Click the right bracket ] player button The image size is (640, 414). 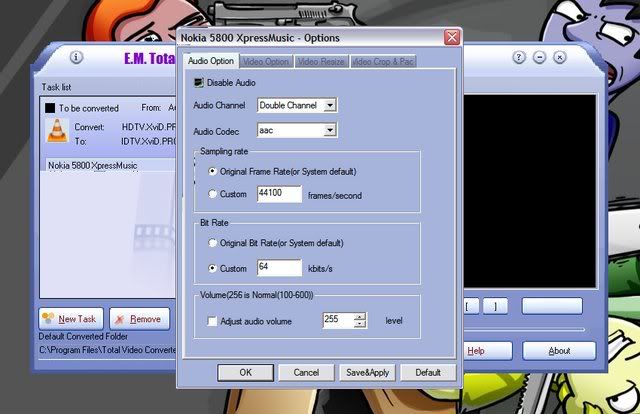coord(496,306)
